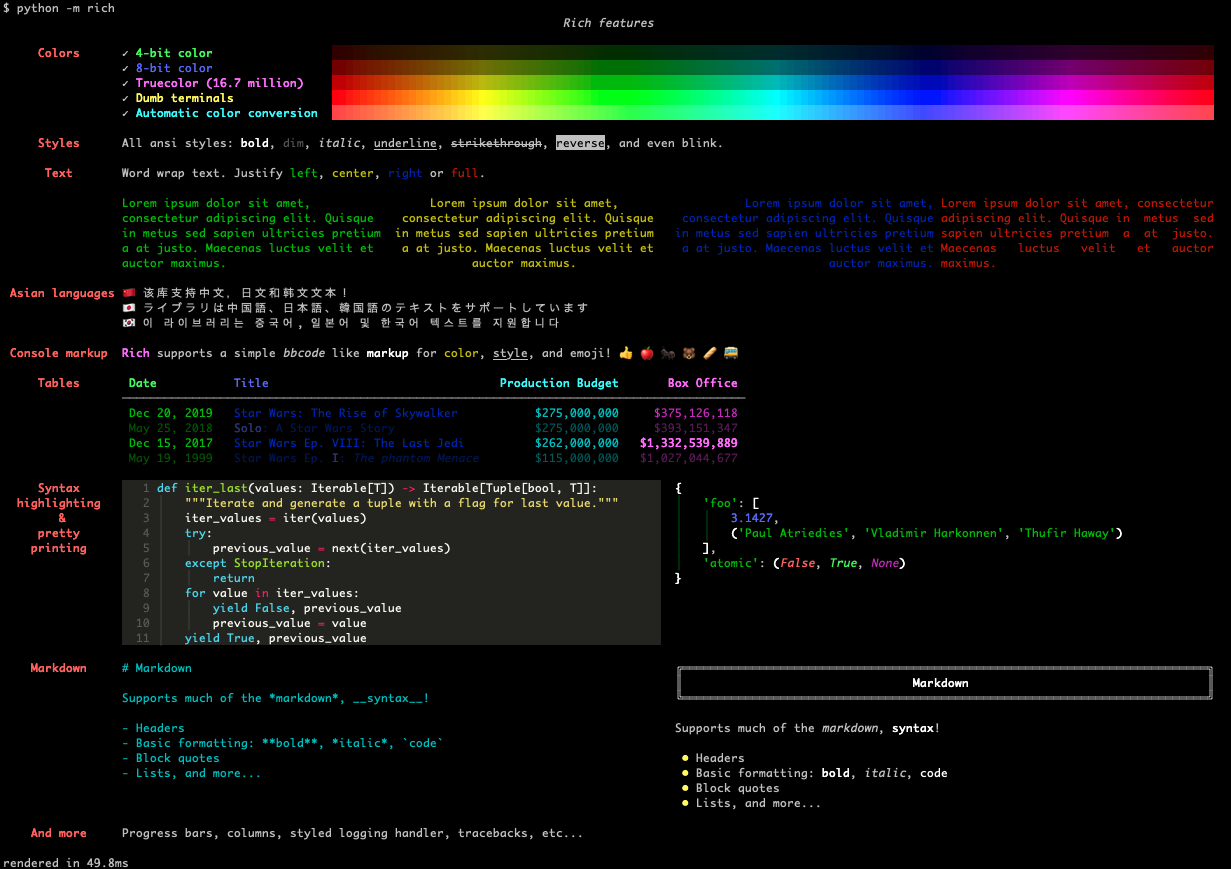
Task: Click the highlighted reverse text sample
Action: [x=579, y=143]
